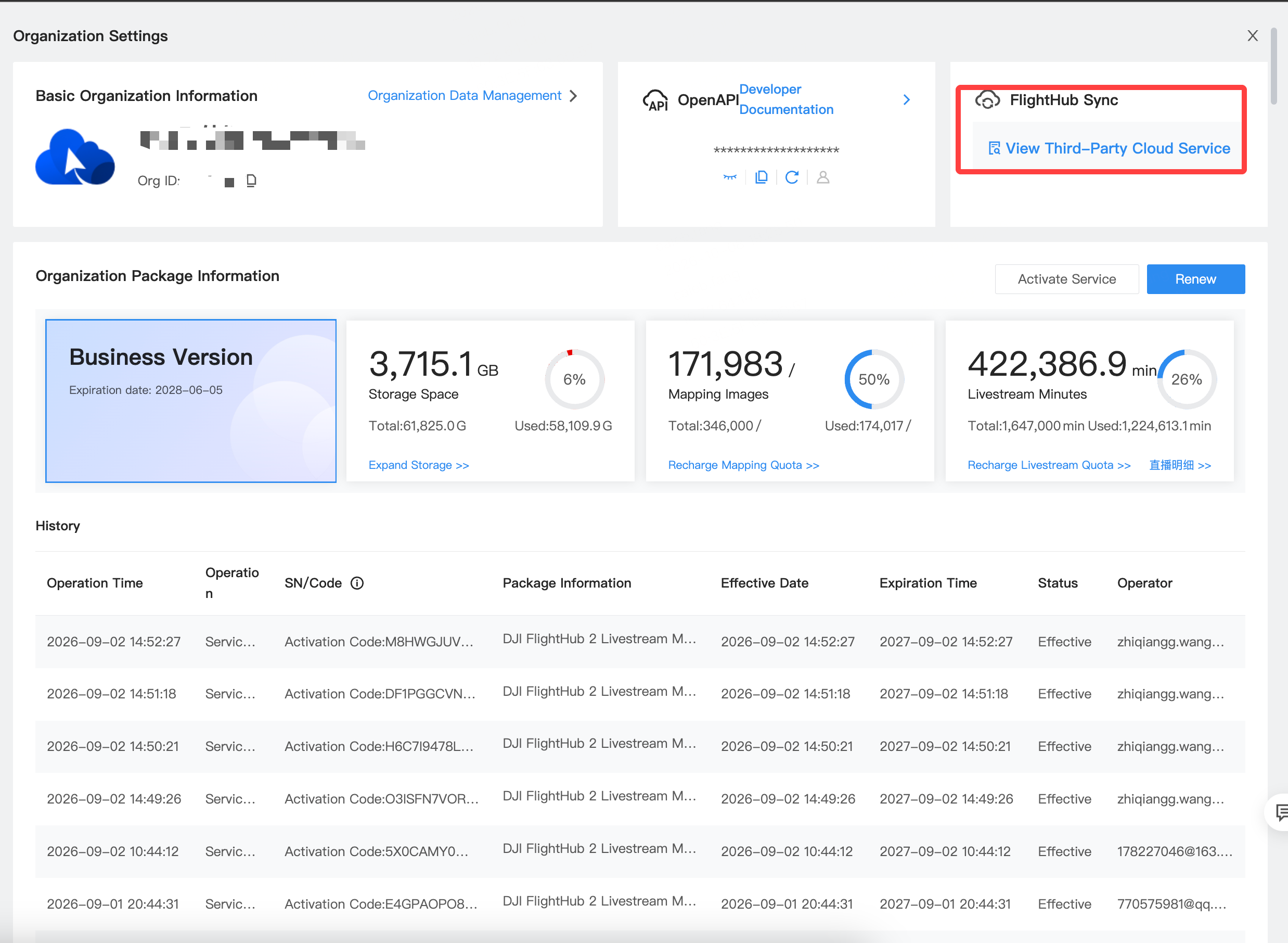Open SN/Code info tooltip icon
Viewport: 1288px width, 943px height.
357,583
